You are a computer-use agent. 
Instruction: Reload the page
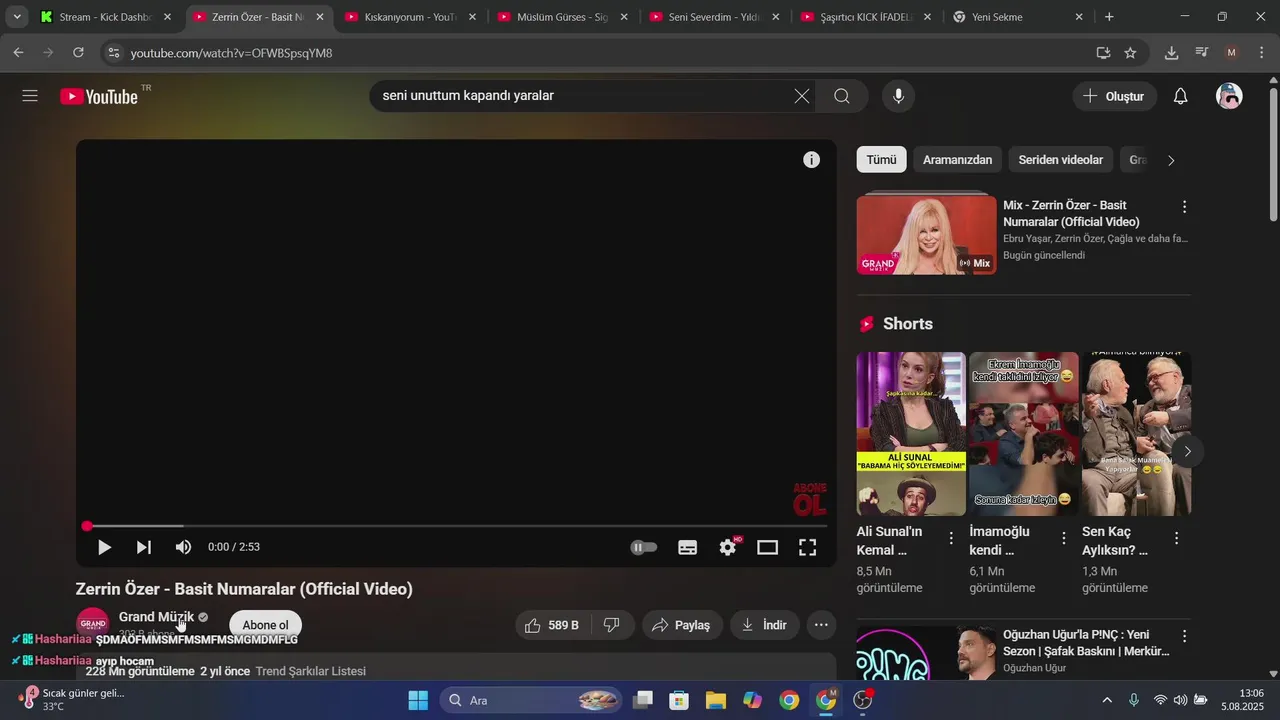(78, 52)
